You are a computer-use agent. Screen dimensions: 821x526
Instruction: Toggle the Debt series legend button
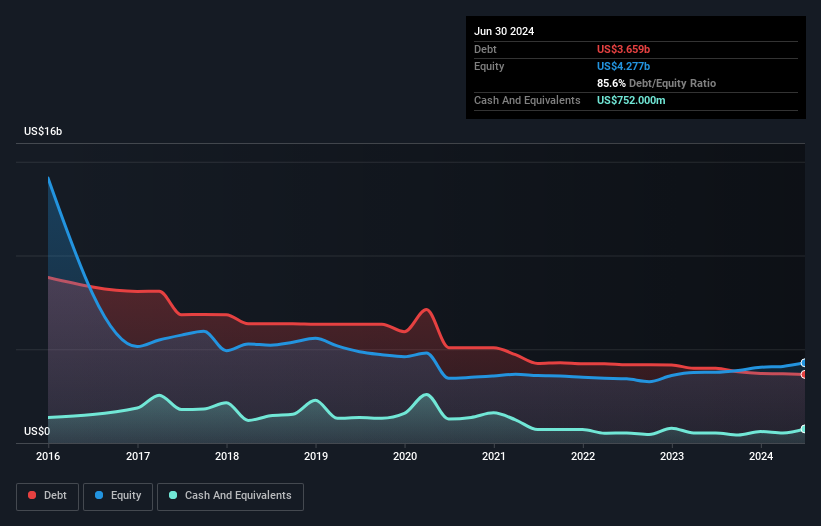tap(47, 496)
